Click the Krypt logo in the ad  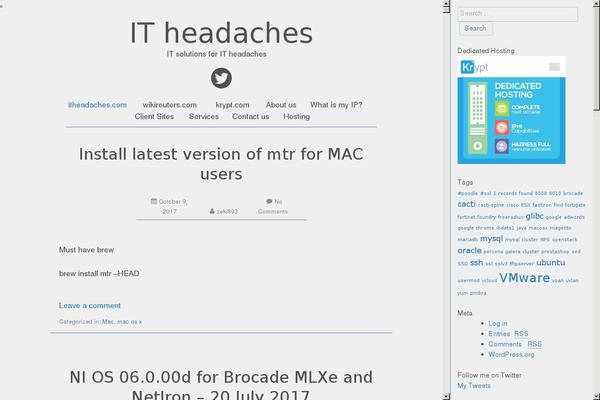coord(474,67)
